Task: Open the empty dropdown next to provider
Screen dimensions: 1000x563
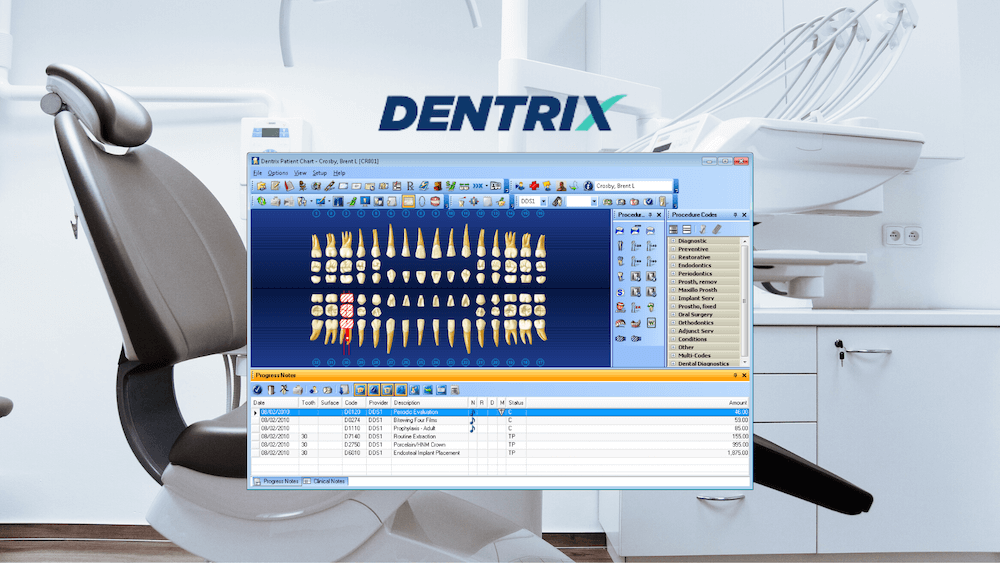Action: click(x=594, y=201)
